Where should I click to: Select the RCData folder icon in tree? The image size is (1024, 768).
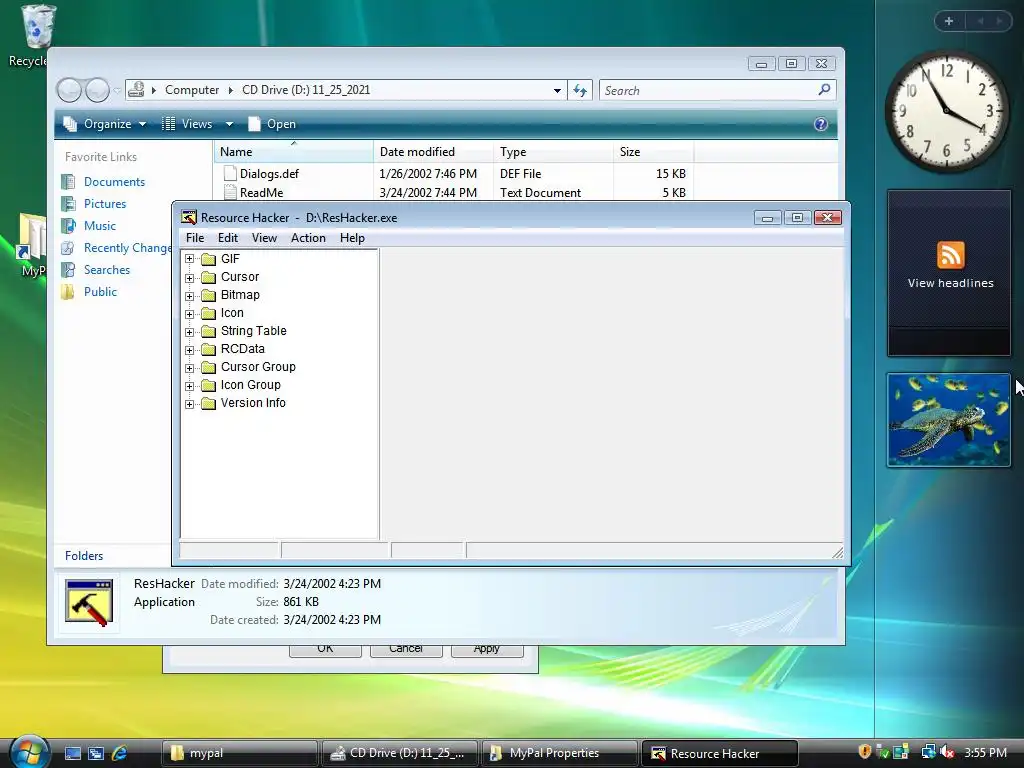(208, 349)
